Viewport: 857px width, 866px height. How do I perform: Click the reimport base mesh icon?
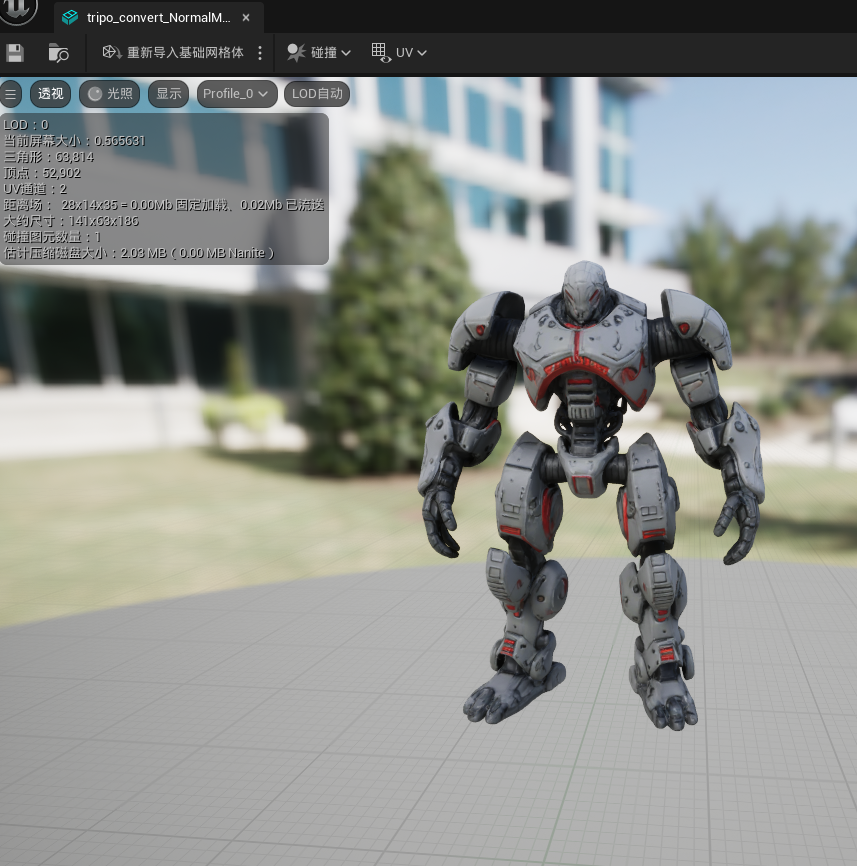tap(111, 52)
